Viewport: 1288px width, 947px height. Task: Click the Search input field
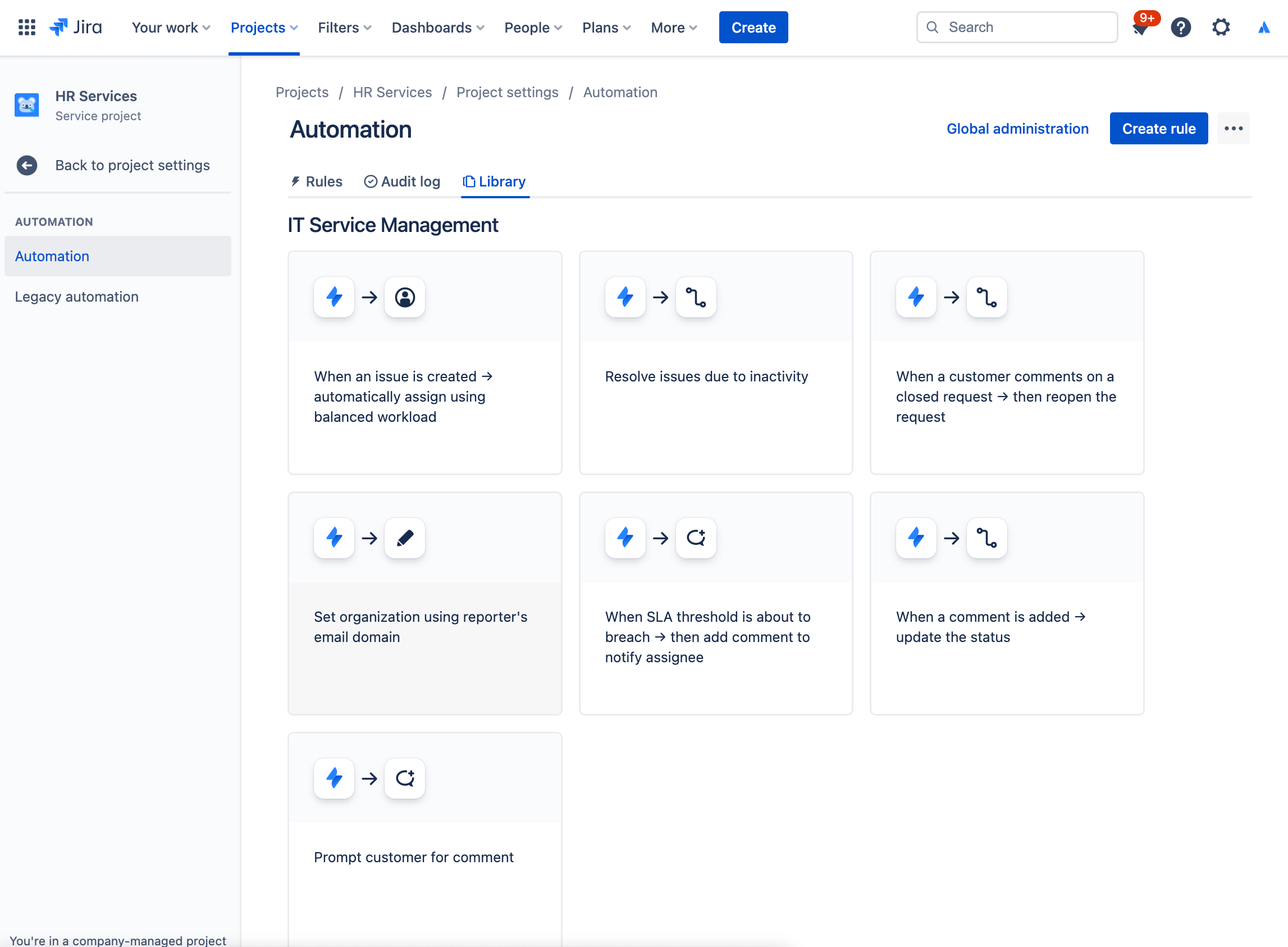pos(1017,27)
